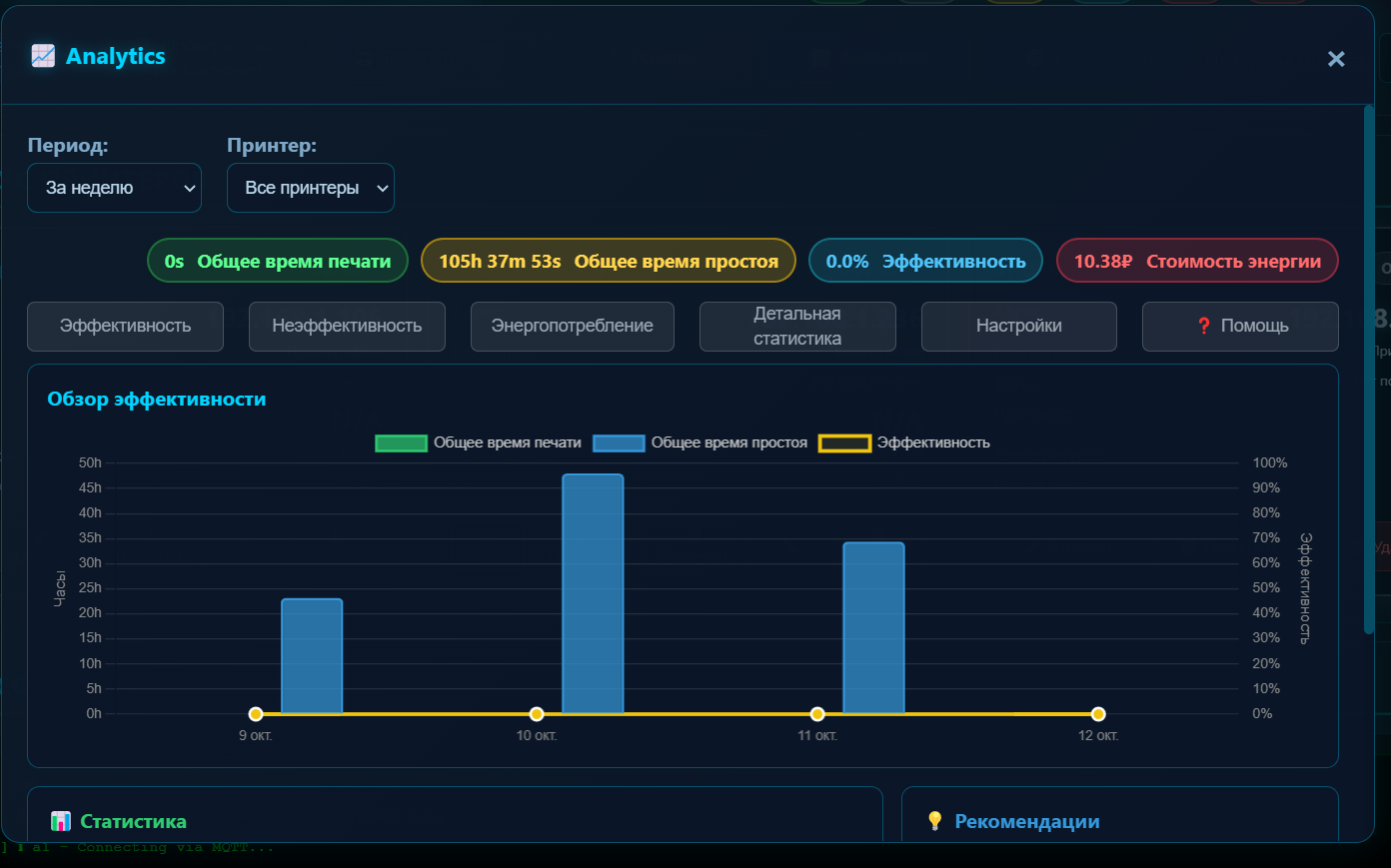Screen dimensions: 1391x868
Task: Click the Analytics chart icon in the header
Action: (42, 56)
